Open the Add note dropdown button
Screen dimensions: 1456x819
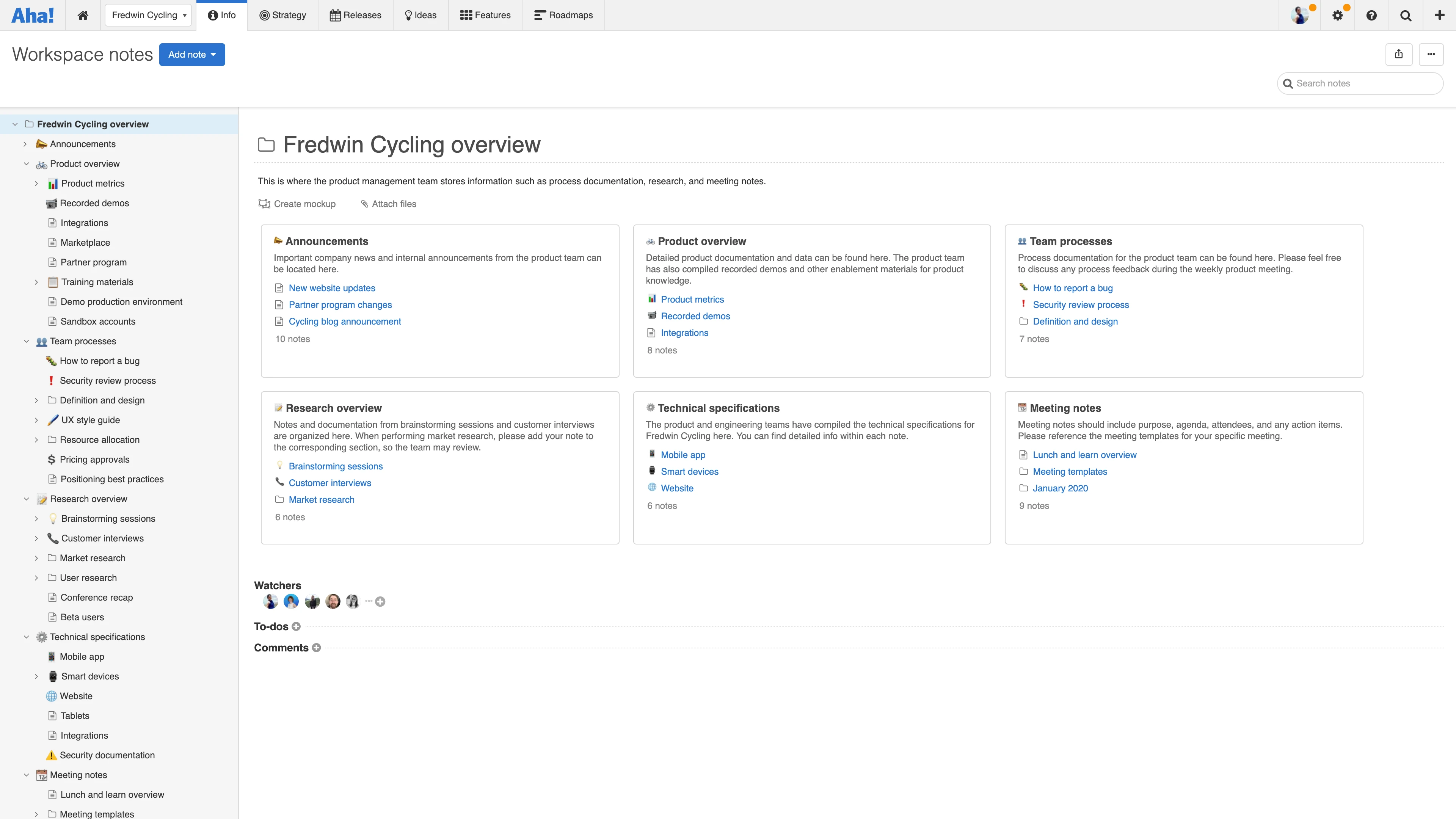[192, 54]
